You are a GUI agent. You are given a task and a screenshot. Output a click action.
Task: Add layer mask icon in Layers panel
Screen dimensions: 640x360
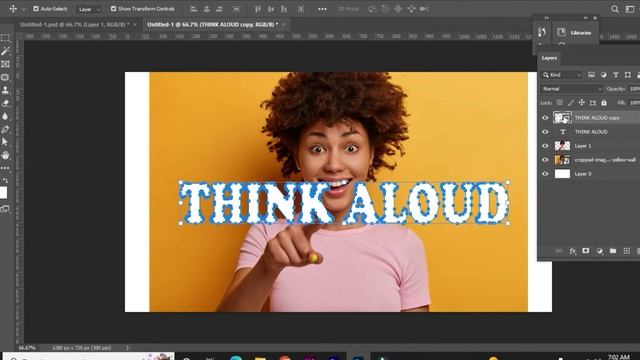tap(586, 251)
